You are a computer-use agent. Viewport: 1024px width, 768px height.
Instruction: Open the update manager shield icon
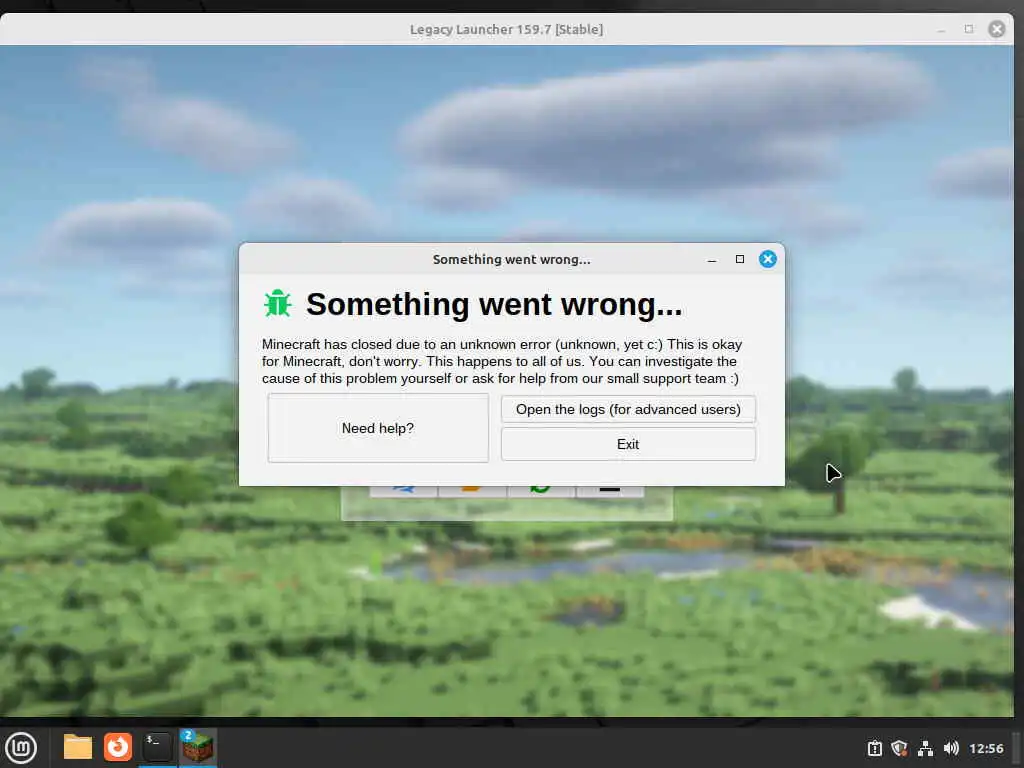pyautogui.click(x=899, y=748)
